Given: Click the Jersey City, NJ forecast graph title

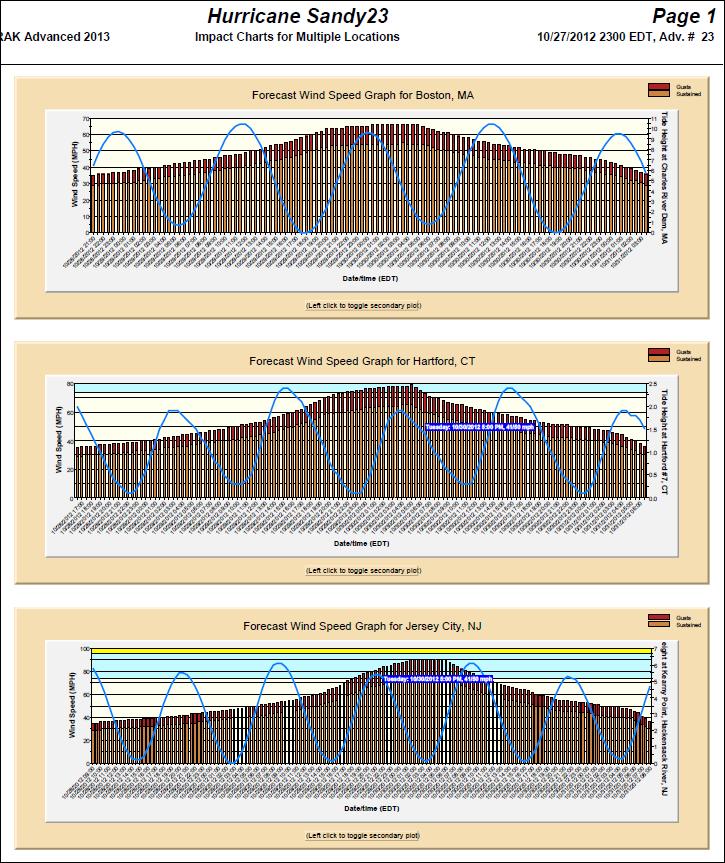Looking at the screenshot, I should click(362, 626).
